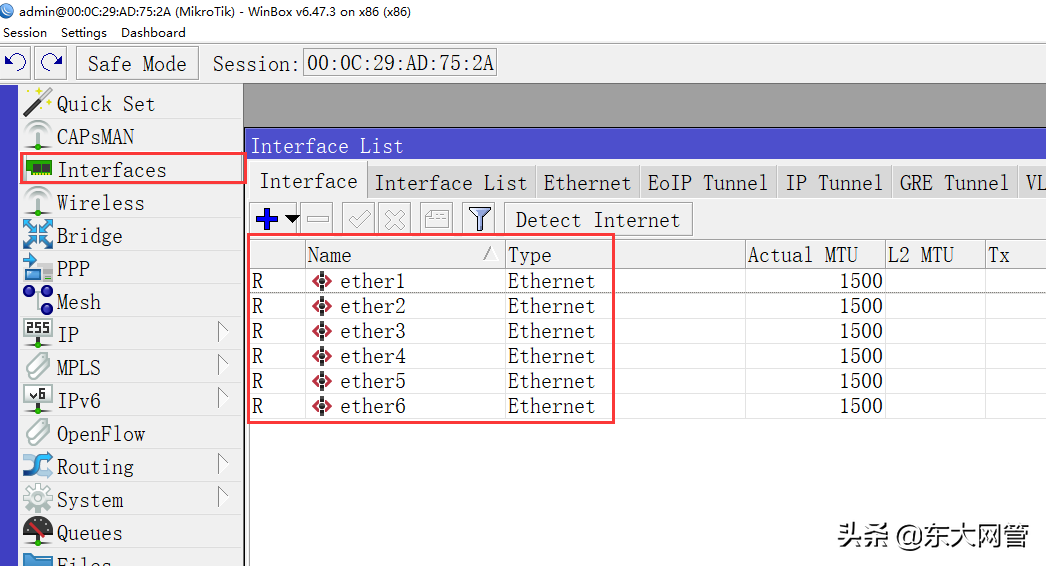The width and height of the screenshot is (1046, 566).
Task: Sort by the Type column header
Action: (x=625, y=255)
